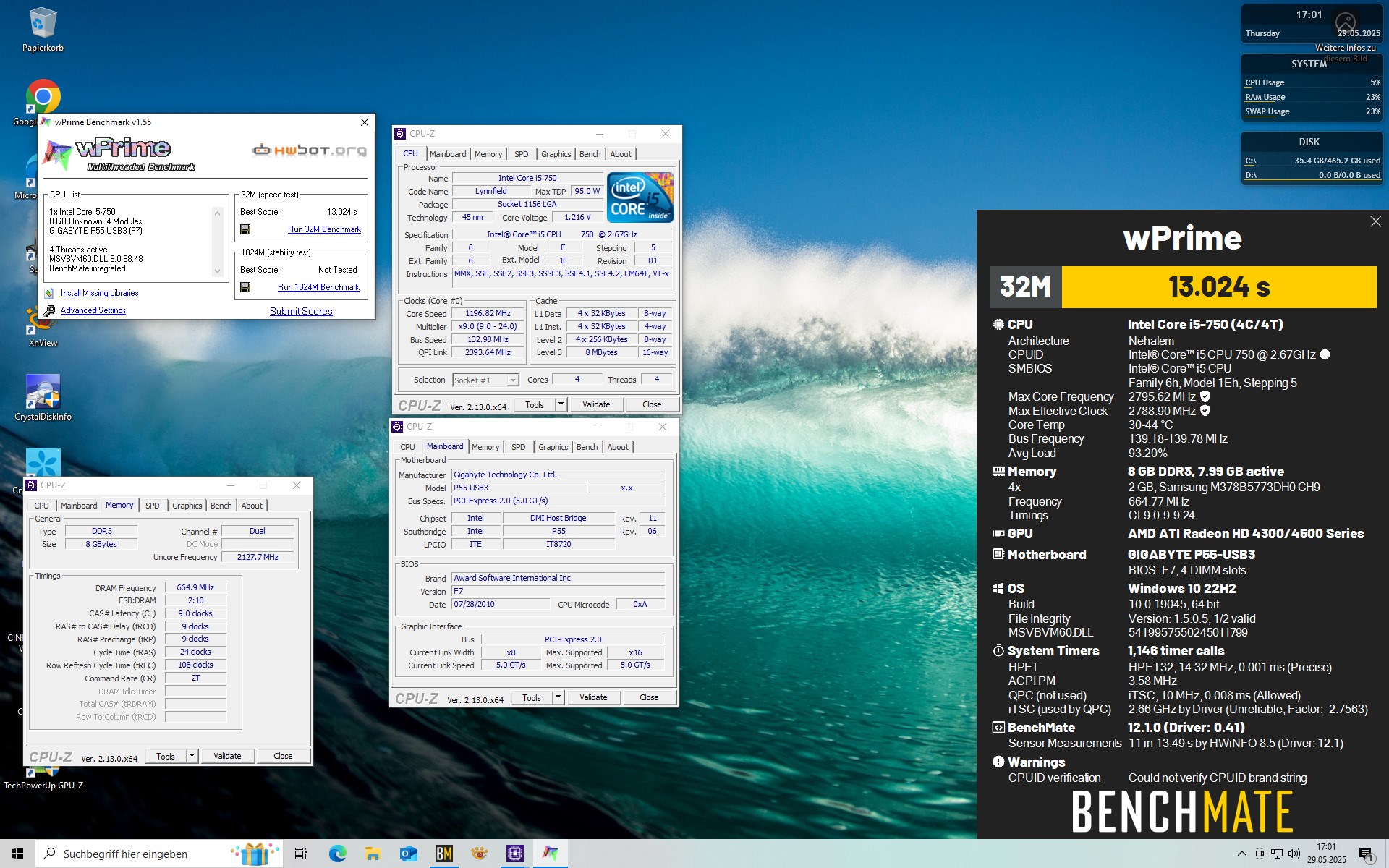
Task: Open Microsoft Edge from the taskbar
Action: 337,854
